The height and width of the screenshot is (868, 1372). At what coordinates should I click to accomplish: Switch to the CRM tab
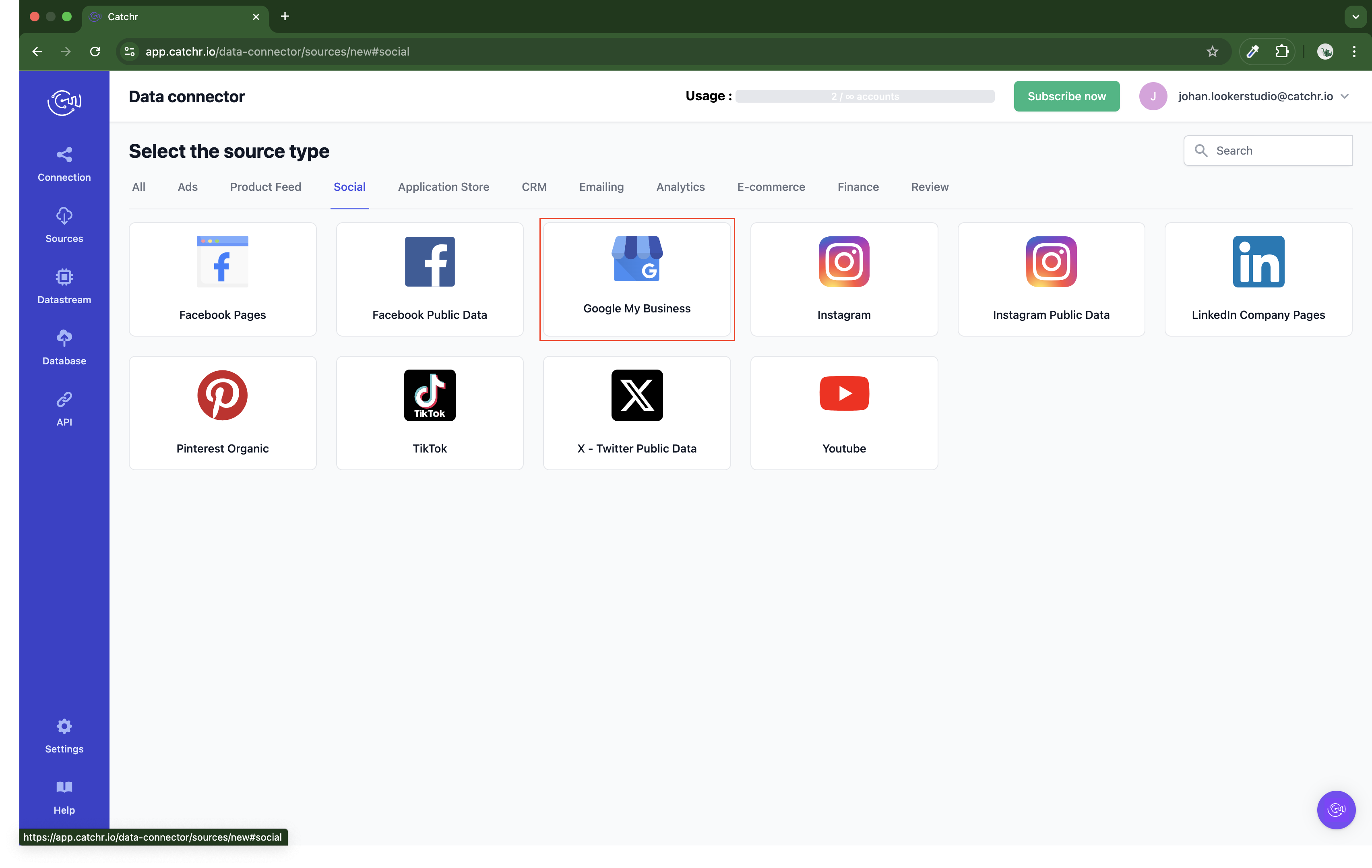(x=534, y=187)
